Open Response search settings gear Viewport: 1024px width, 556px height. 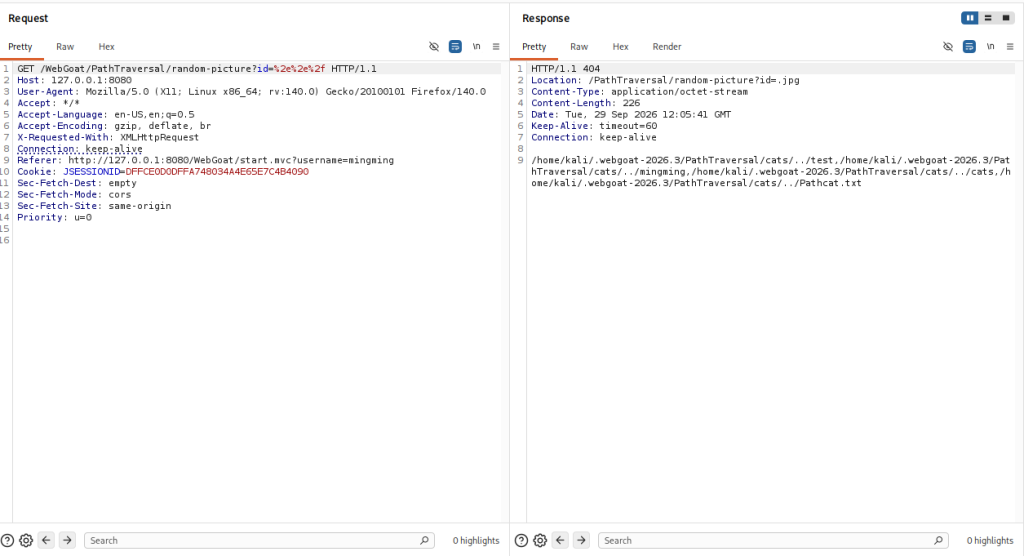coord(540,540)
